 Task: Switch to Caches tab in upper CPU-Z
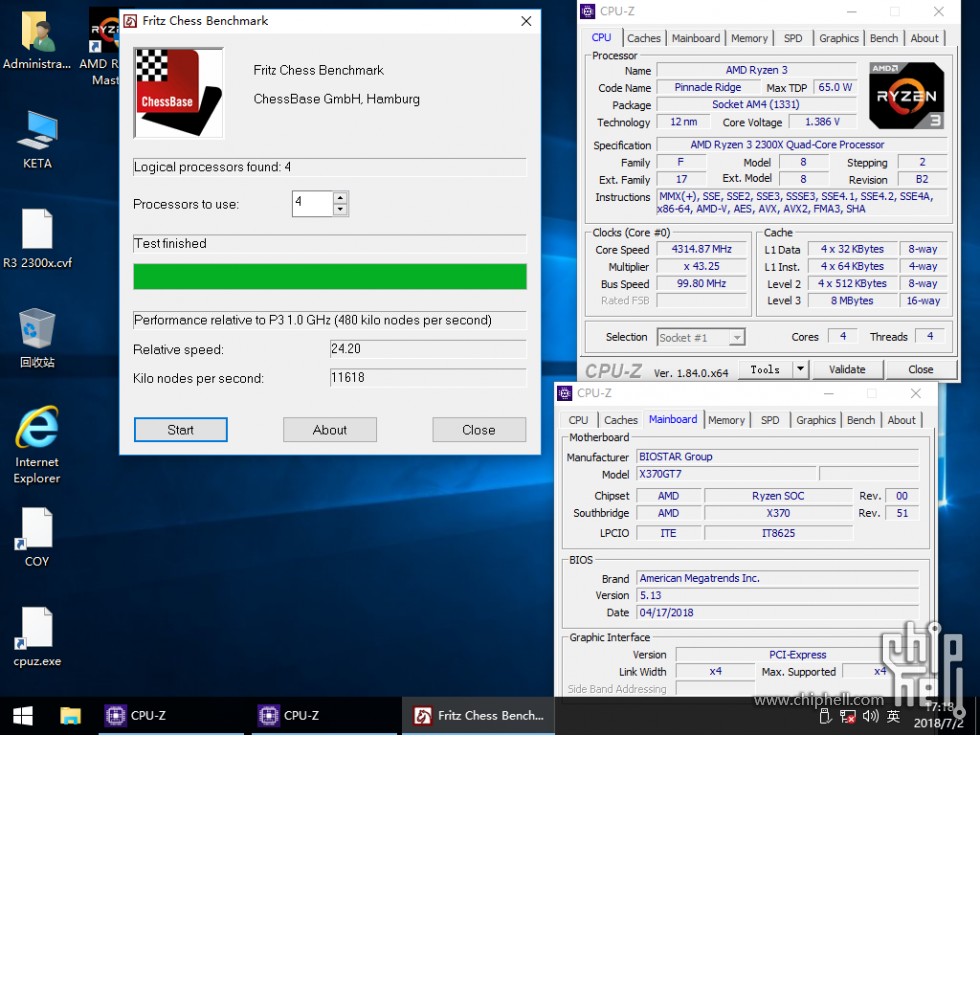pyautogui.click(x=643, y=38)
